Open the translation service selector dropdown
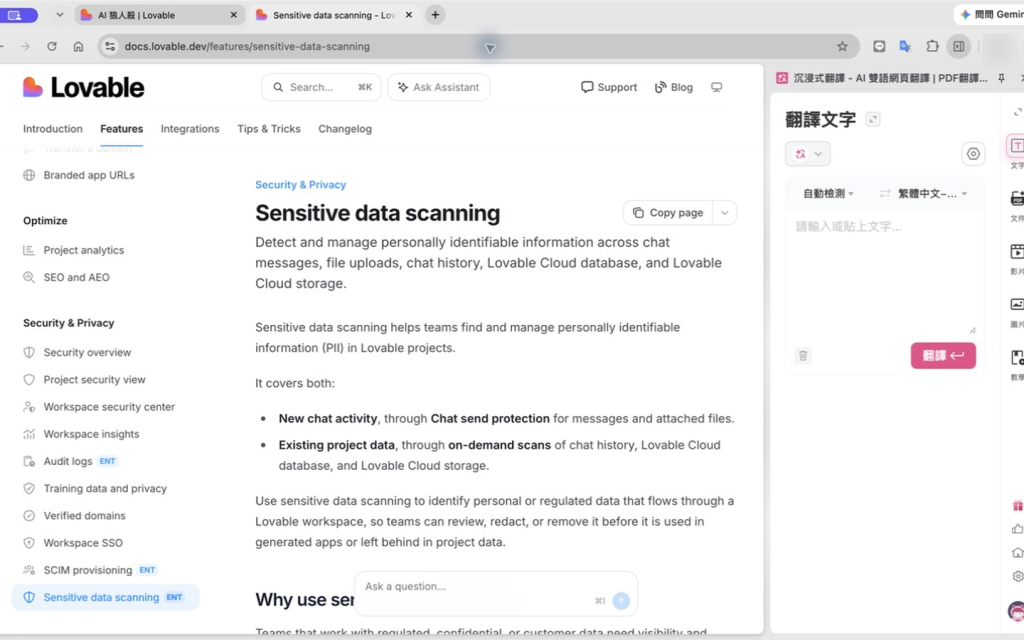The image size is (1024, 640). click(808, 154)
